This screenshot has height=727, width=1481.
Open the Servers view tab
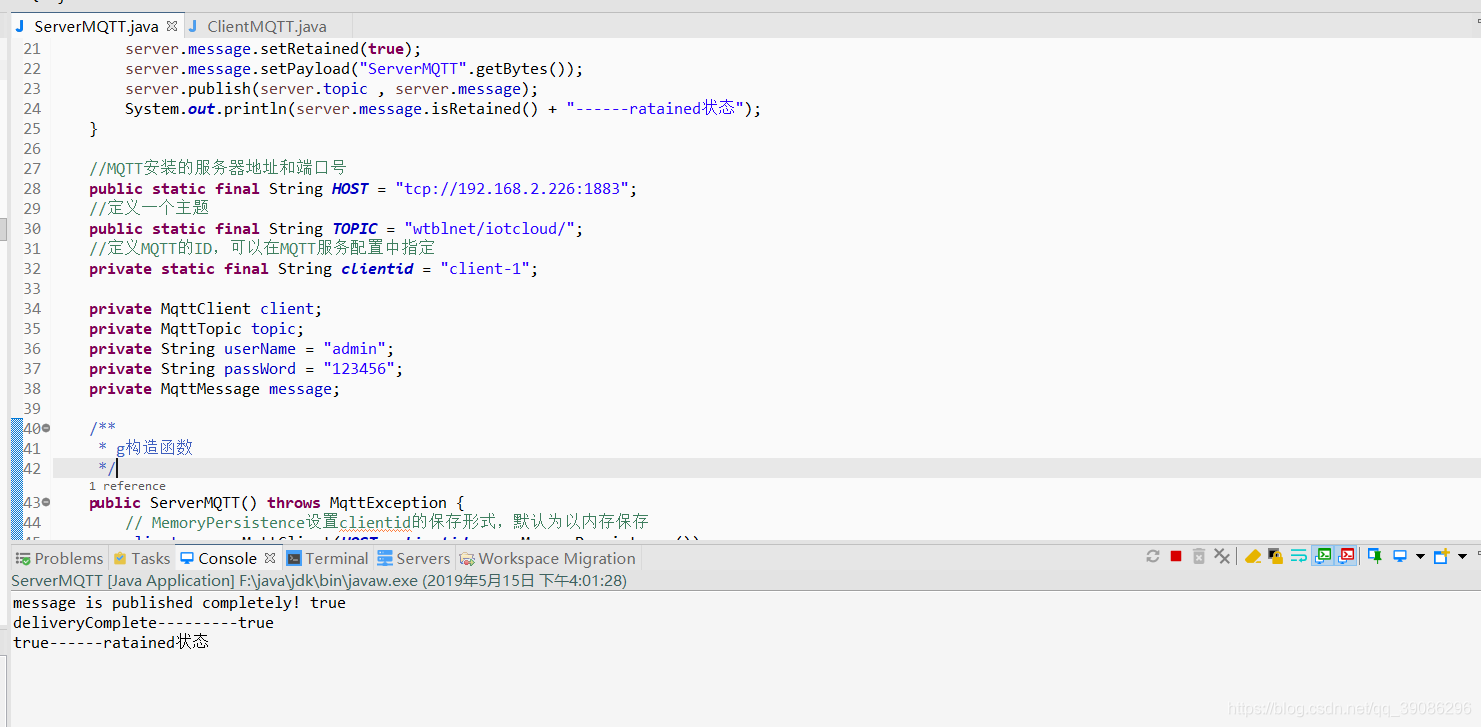[x=414, y=558]
